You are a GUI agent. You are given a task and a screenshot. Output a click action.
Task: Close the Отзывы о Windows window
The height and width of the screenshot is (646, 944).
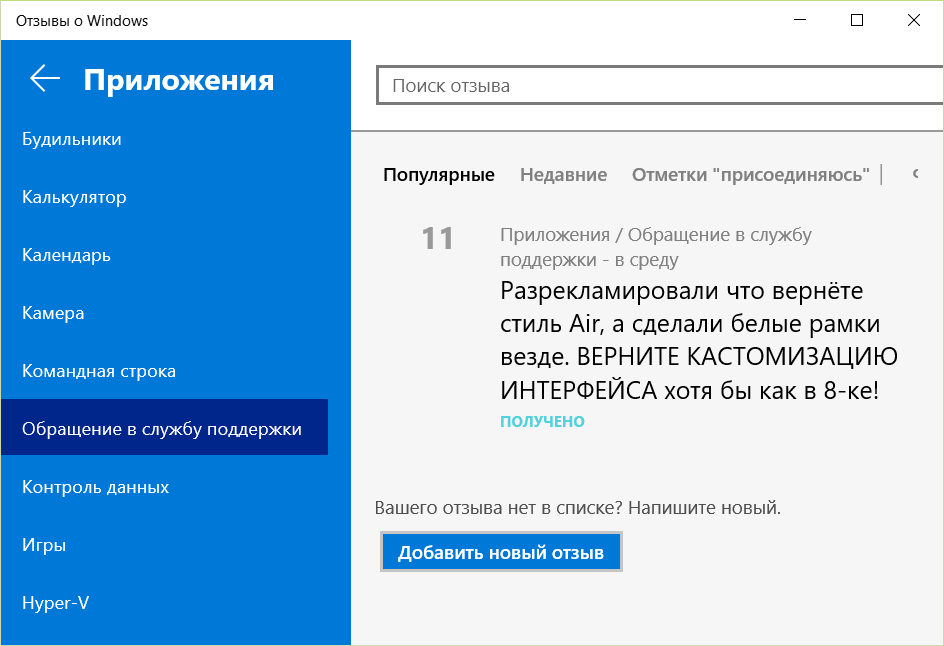(x=913, y=20)
